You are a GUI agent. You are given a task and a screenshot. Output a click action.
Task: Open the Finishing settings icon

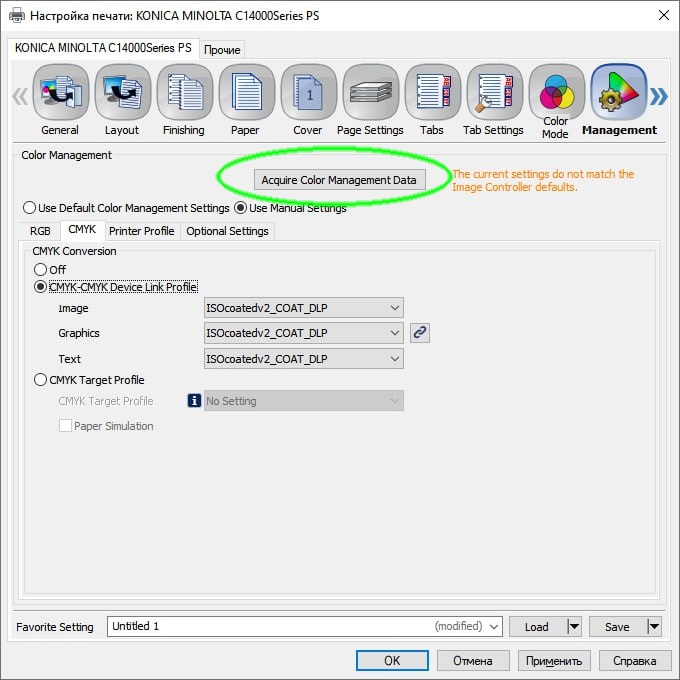click(x=185, y=92)
